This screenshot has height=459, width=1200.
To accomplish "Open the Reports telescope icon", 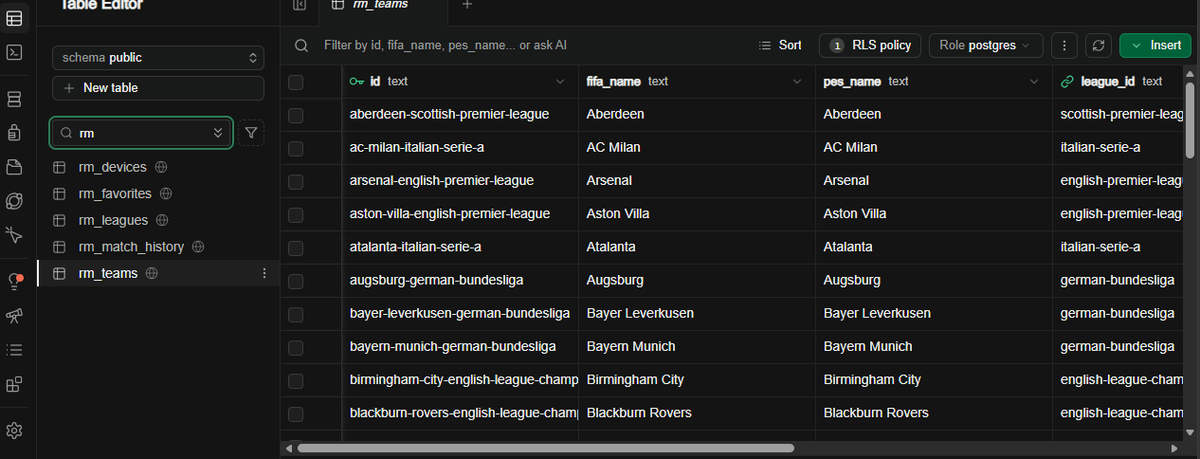I will coord(14,315).
